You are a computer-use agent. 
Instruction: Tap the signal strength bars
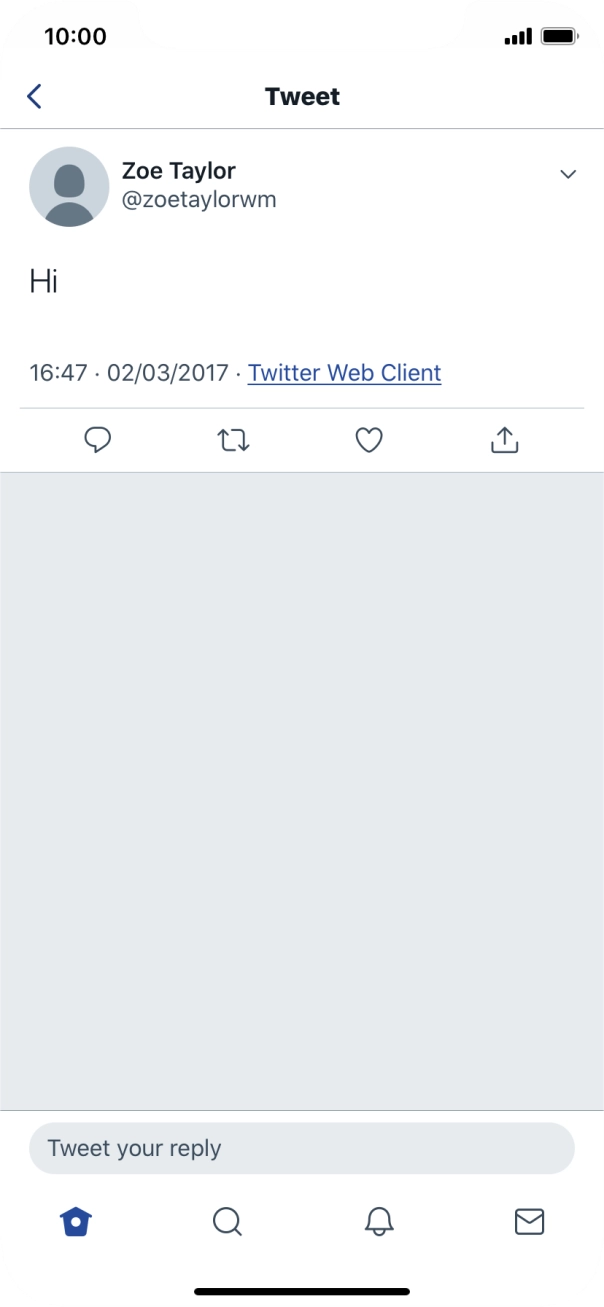point(518,37)
